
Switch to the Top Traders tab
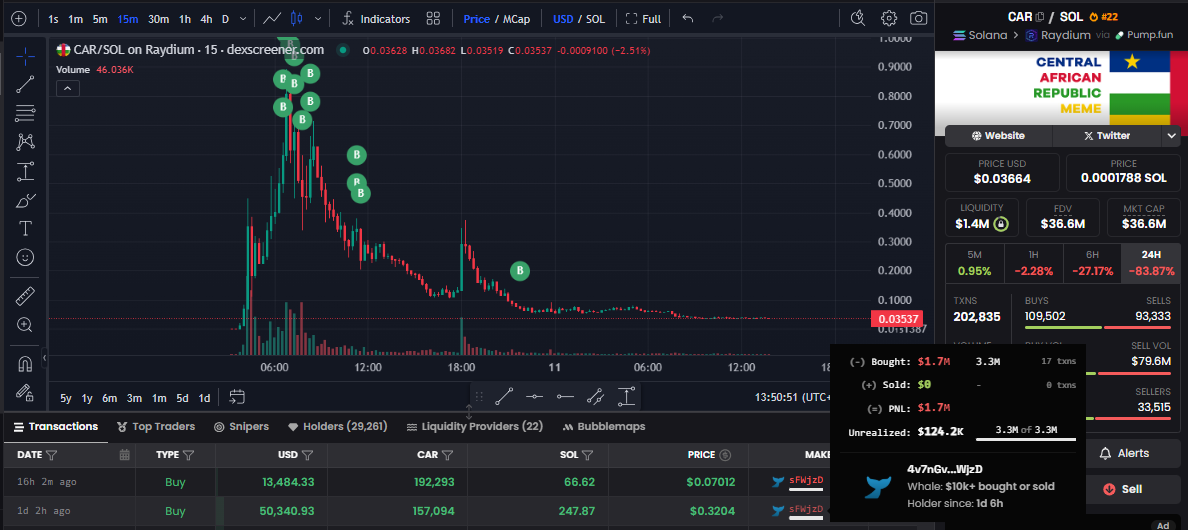(155, 426)
